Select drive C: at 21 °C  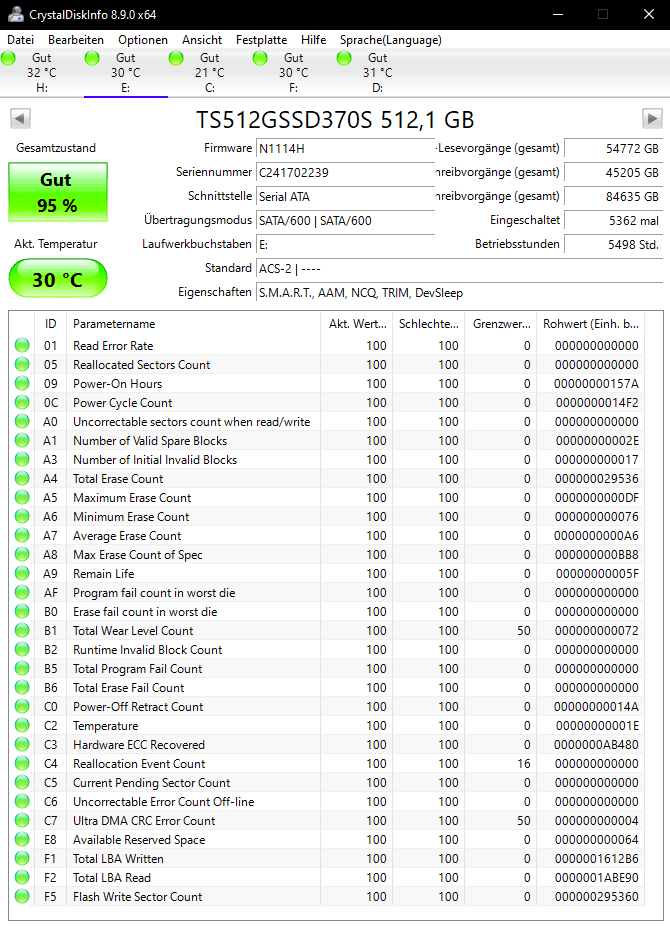point(210,73)
